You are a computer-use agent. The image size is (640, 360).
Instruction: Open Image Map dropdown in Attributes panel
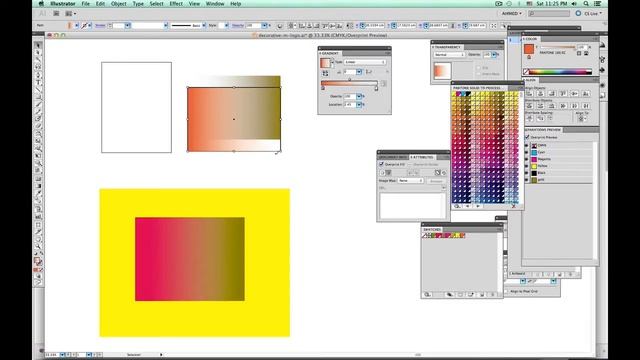click(411, 180)
